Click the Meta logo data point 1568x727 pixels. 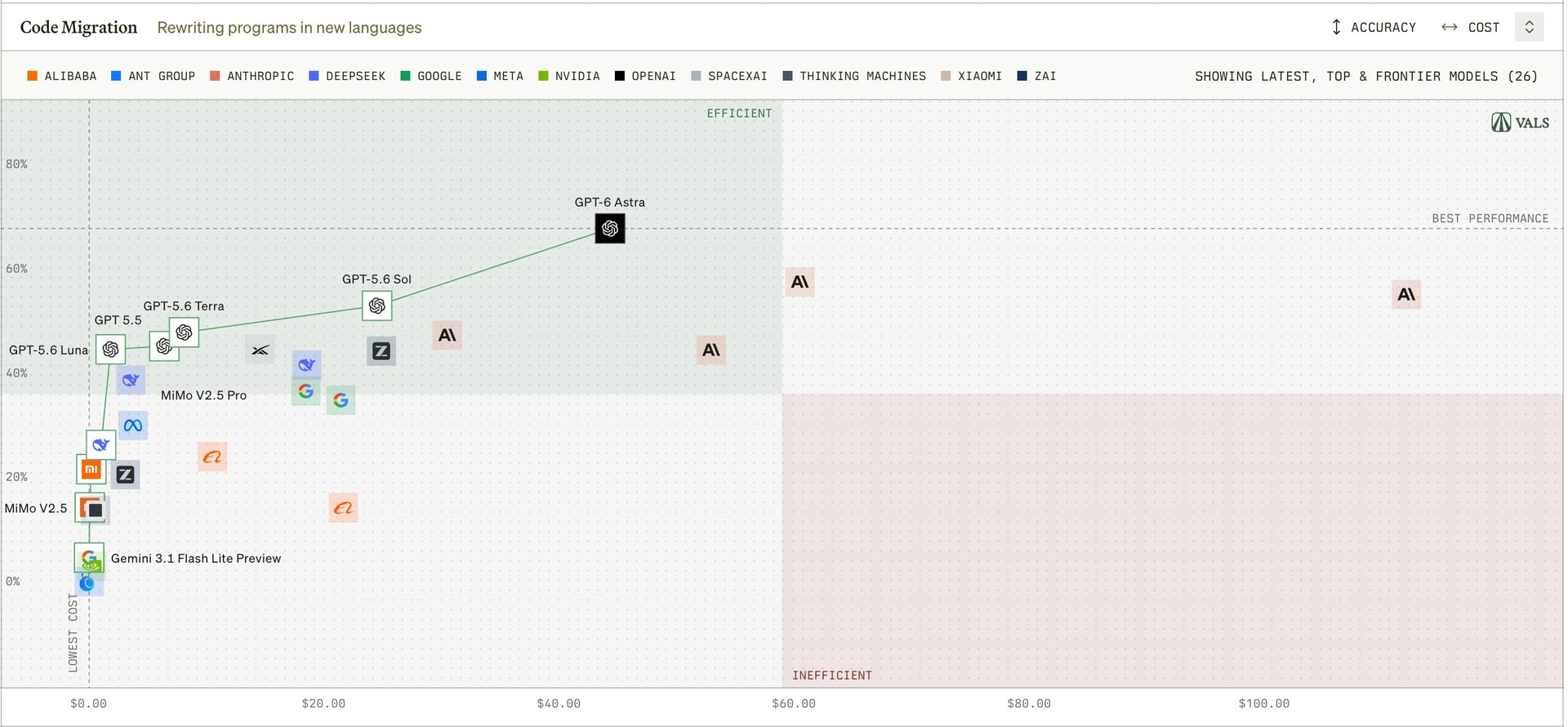pos(133,426)
